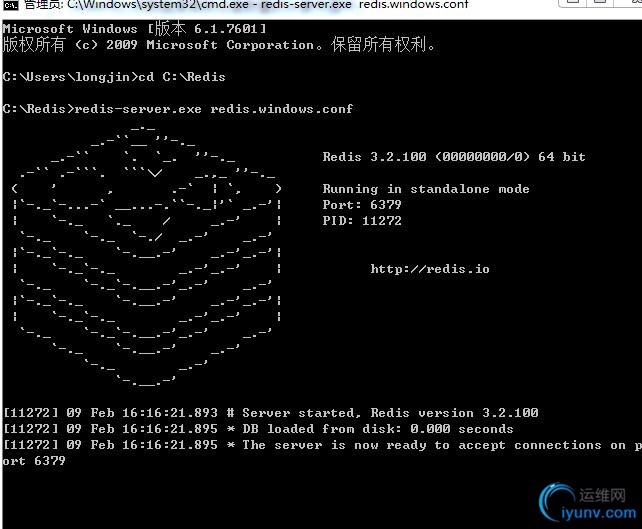The image size is (642, 529).
Task: Click the wrapped 'ort 6379' line
Action: click(34, 461)
